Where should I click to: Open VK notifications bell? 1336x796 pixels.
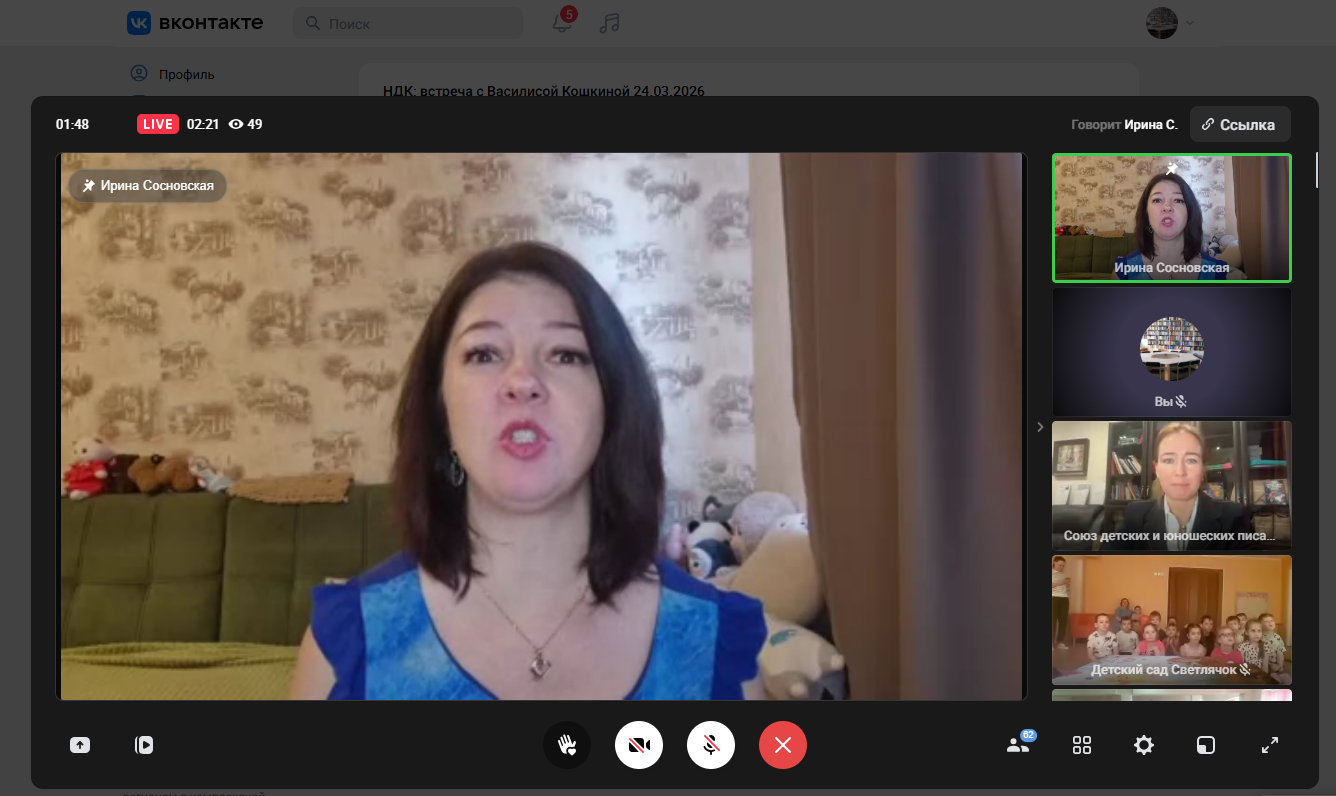pos(563,23)
